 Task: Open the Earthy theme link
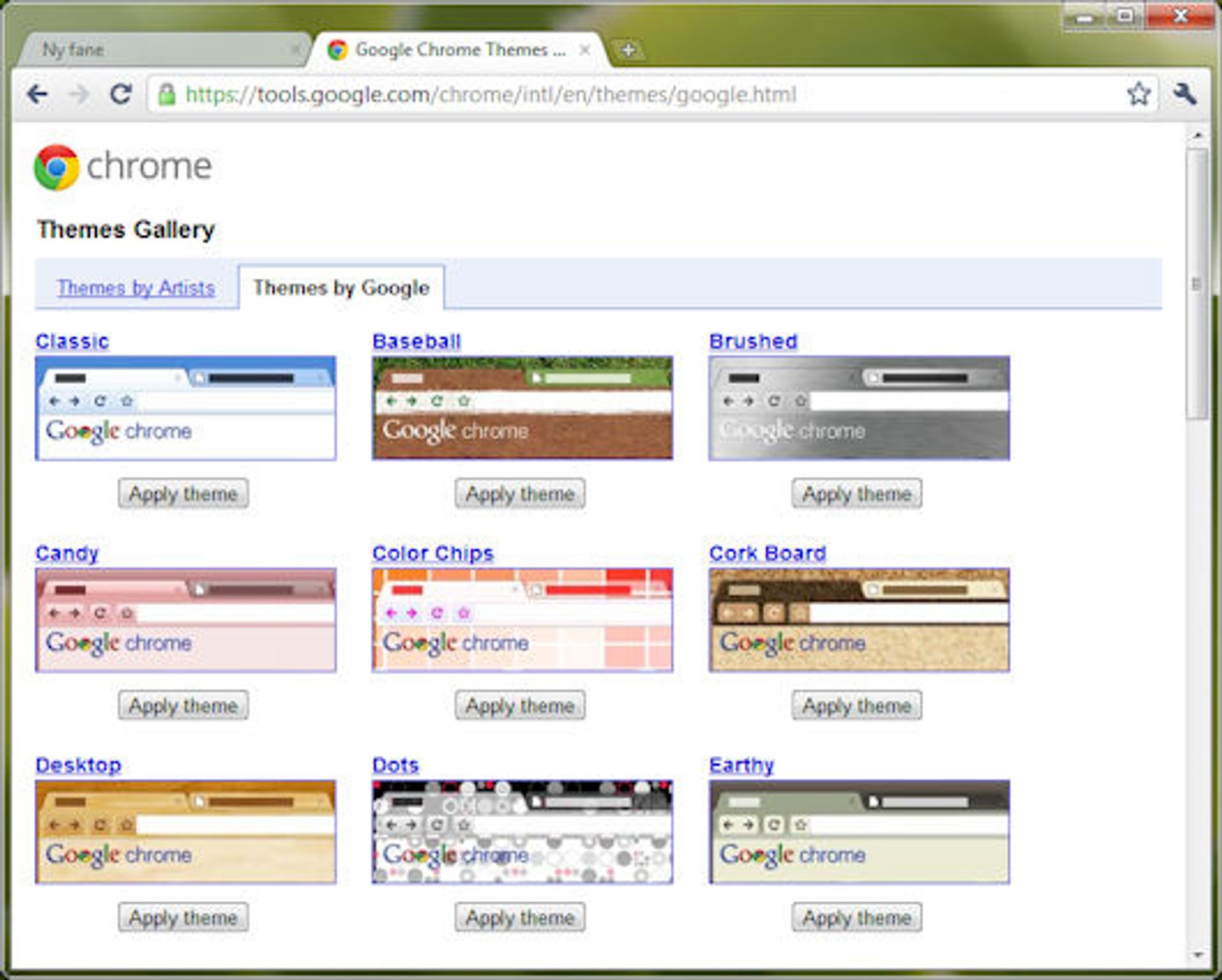(741, 765)
